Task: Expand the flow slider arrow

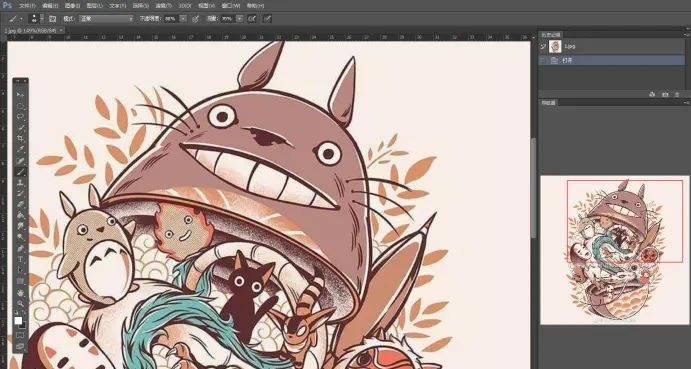Action: (x=239, y=19)
